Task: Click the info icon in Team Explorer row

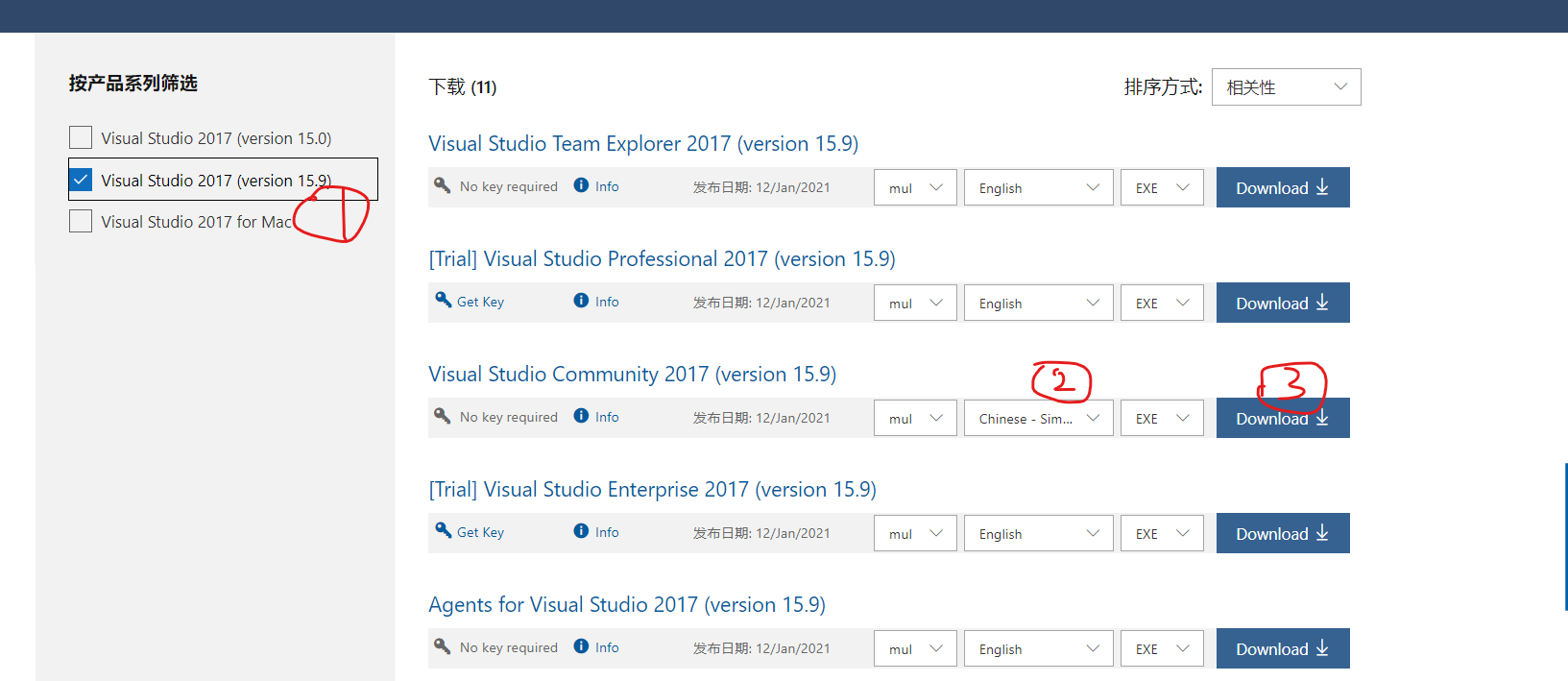Action: 581,185
